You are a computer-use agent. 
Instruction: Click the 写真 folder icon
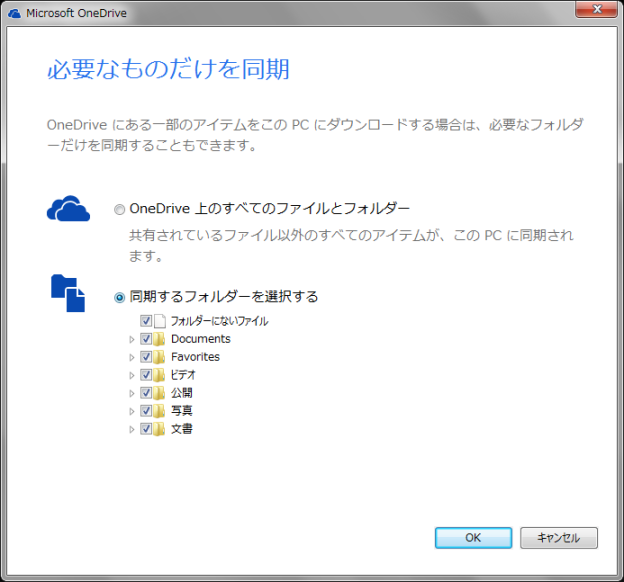(x=159, y=411)
